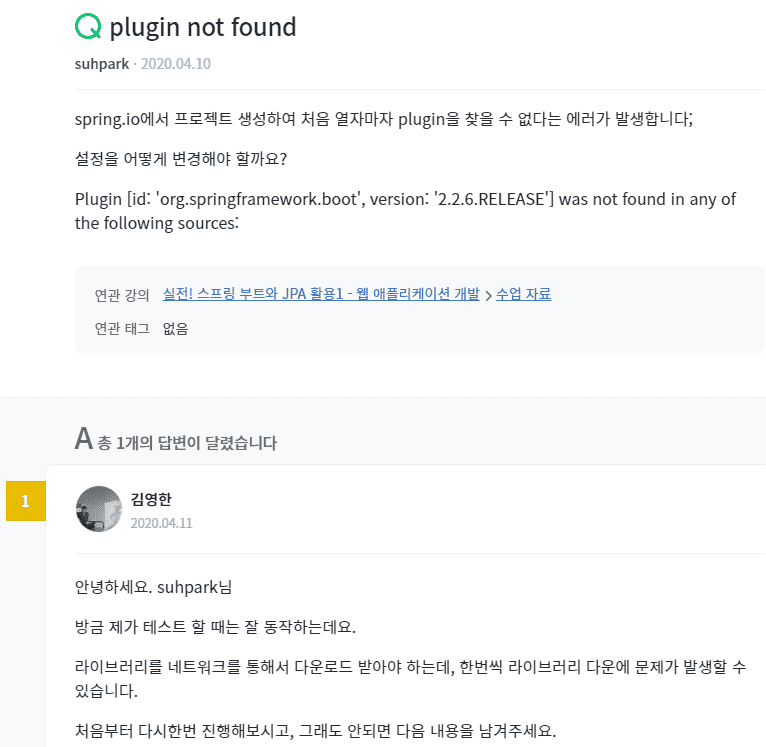Viewport: 766px width, 747px height.
Task: Click the question date 2020.04.10
Action: (176, 64)
